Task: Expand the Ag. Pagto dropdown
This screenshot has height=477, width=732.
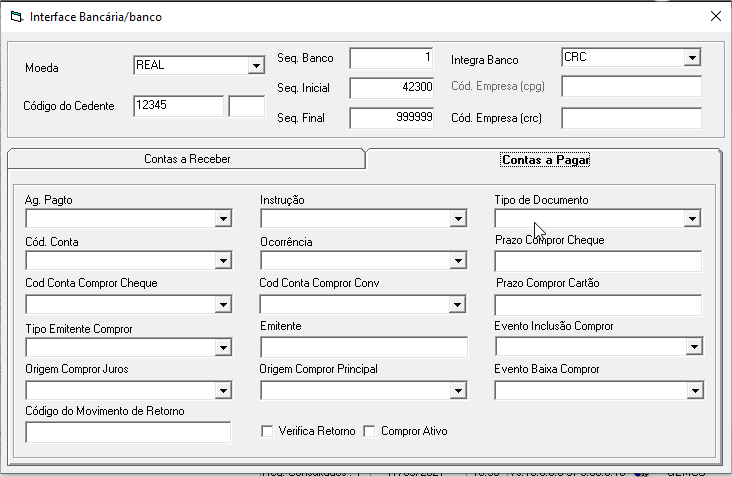Action: coord(223,218)
